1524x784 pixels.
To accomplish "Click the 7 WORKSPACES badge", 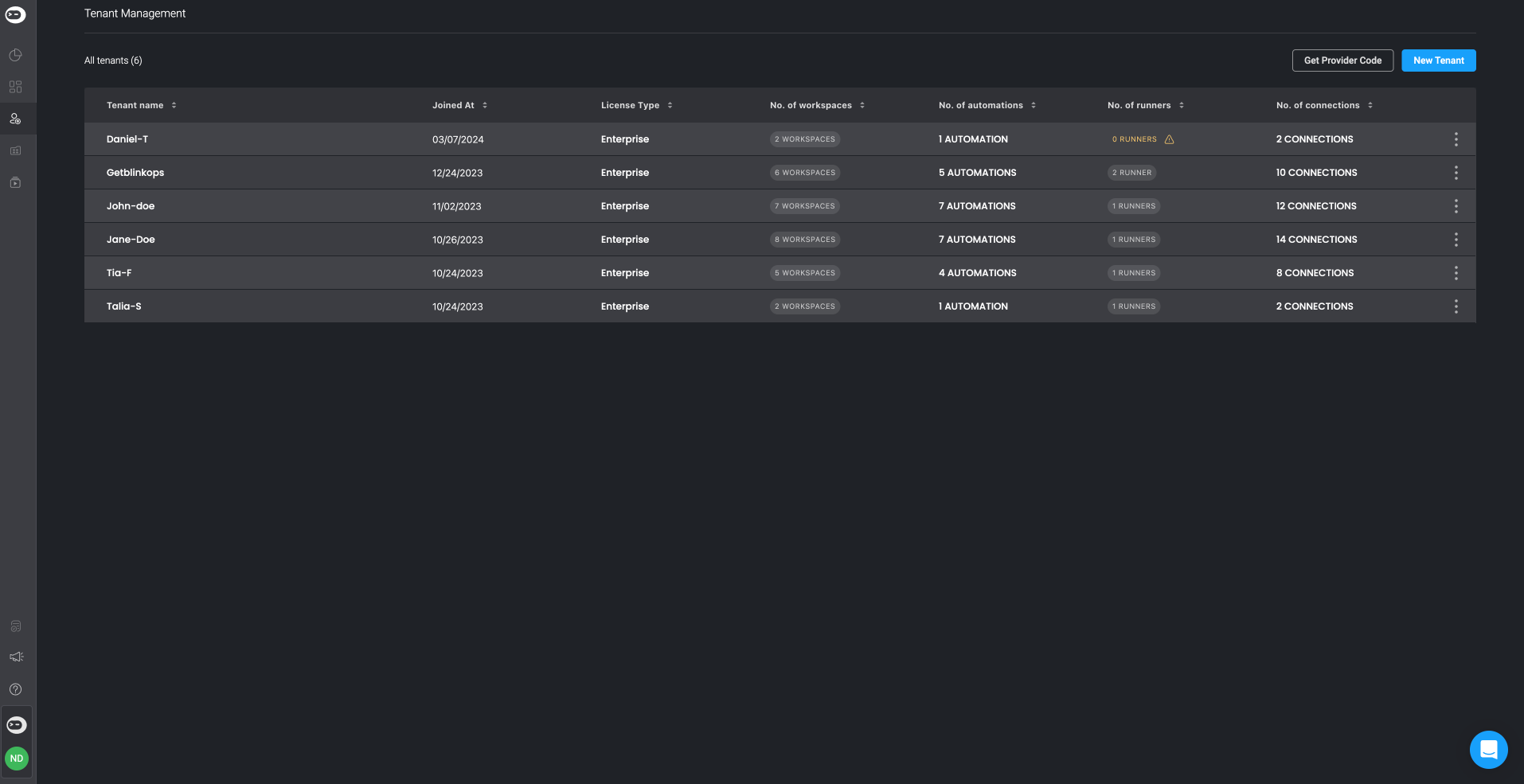I will [805, 206].
